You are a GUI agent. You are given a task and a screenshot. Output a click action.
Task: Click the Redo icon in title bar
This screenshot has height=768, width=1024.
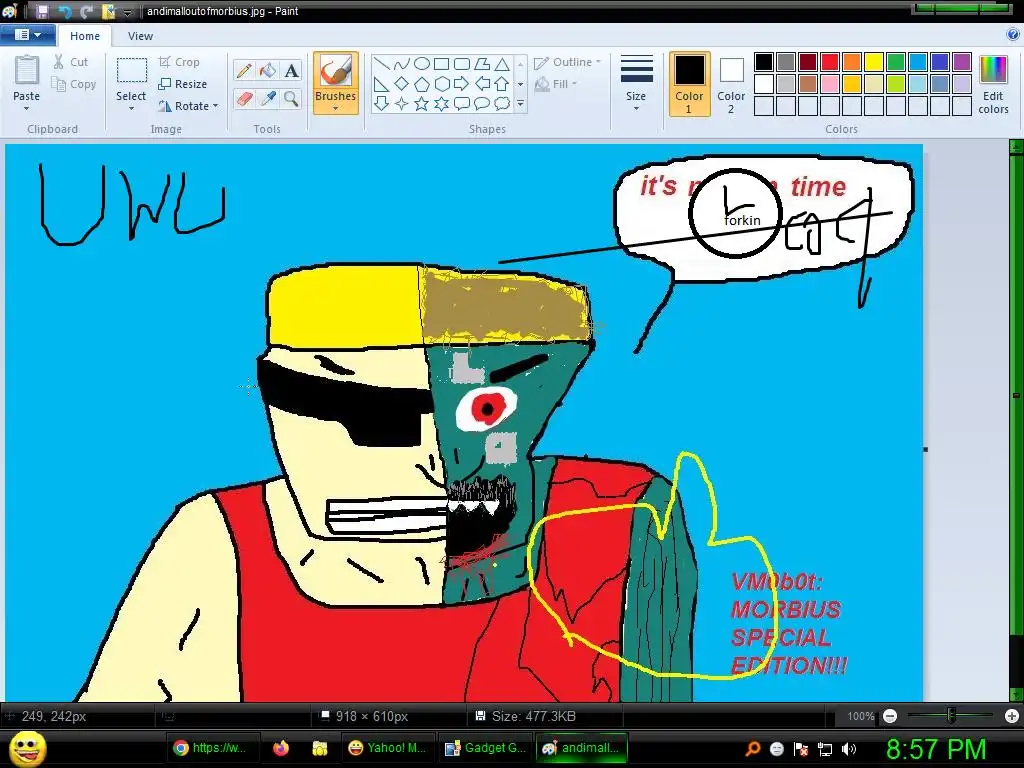(86, 11)
